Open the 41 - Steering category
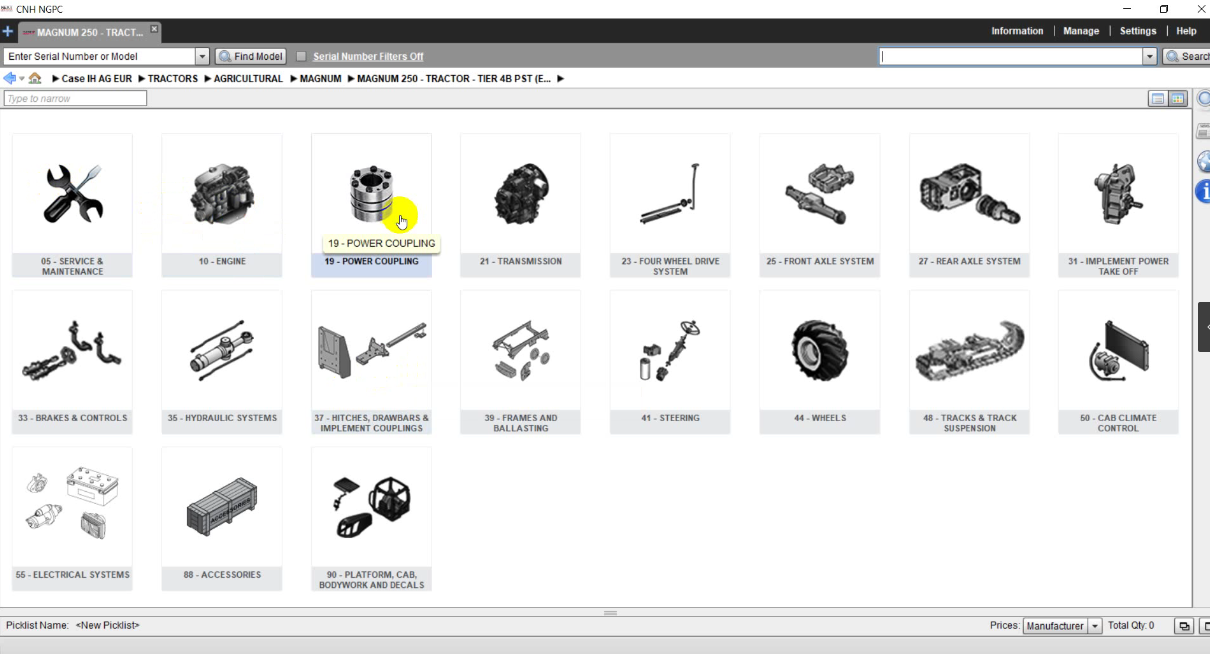 tap(670, 362)
